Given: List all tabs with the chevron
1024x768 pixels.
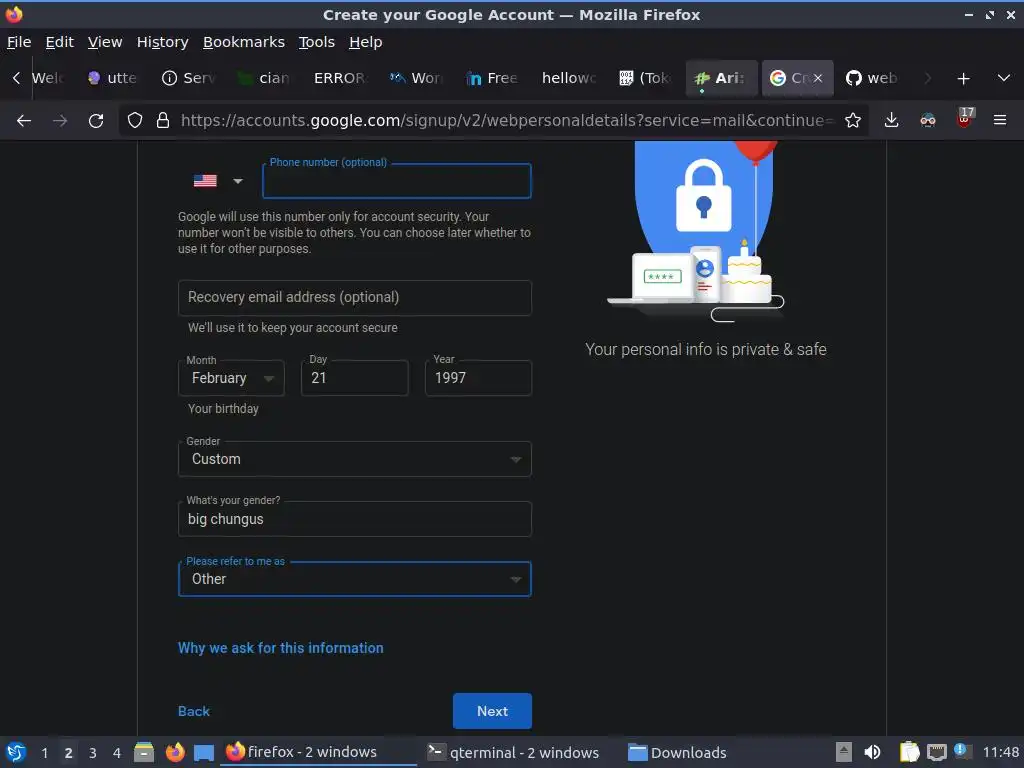Looking at the screenshot, I should (x=1004, y=78).
